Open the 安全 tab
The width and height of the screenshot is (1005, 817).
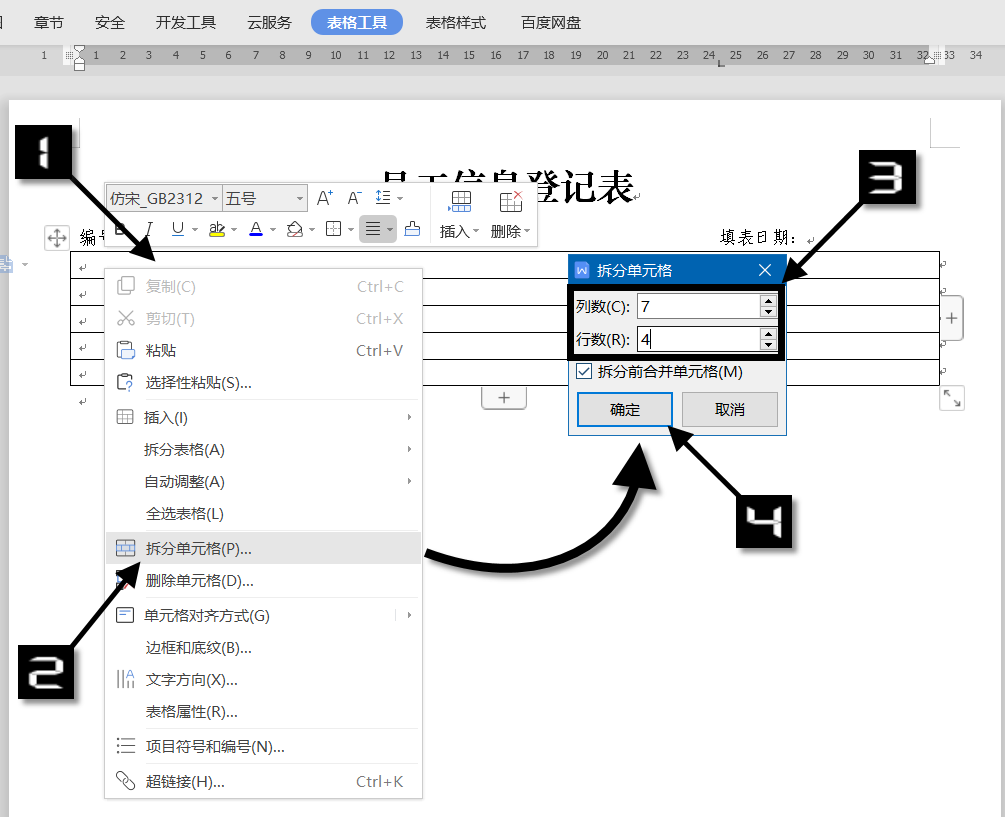[x=110, y=22]
